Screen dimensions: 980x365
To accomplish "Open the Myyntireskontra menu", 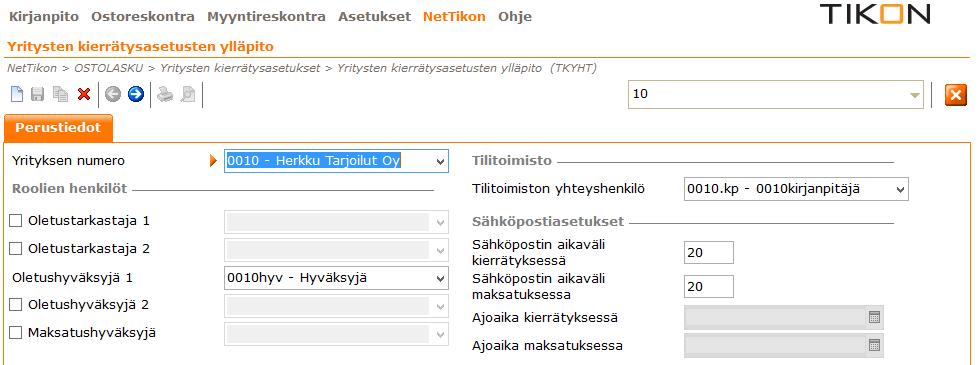I will (x=267, y=17).
